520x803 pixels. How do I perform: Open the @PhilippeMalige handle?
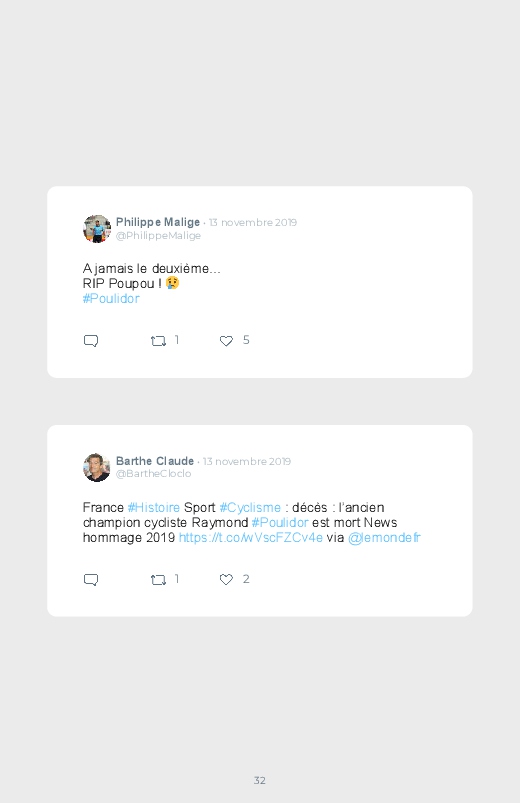158,236
